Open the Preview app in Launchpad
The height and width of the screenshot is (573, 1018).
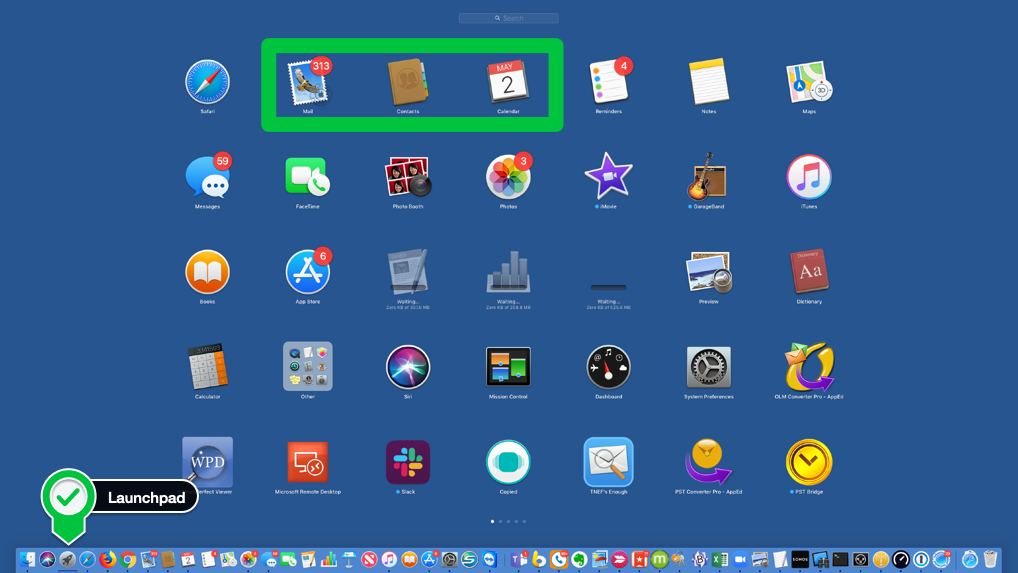708,272
